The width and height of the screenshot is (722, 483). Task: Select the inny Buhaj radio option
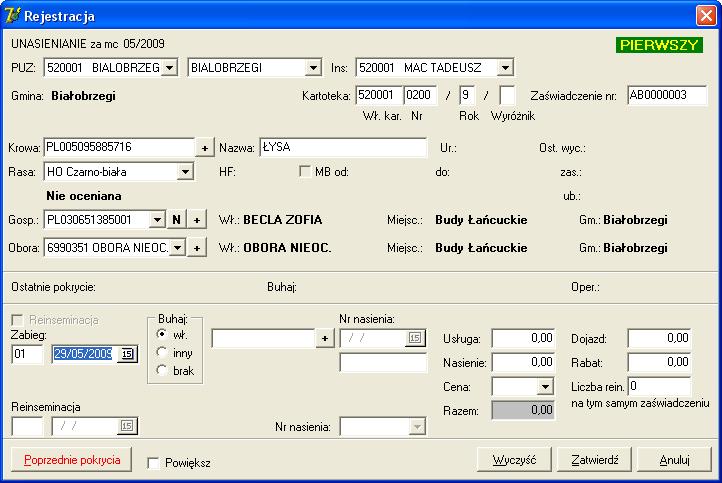tap(161, 353)
